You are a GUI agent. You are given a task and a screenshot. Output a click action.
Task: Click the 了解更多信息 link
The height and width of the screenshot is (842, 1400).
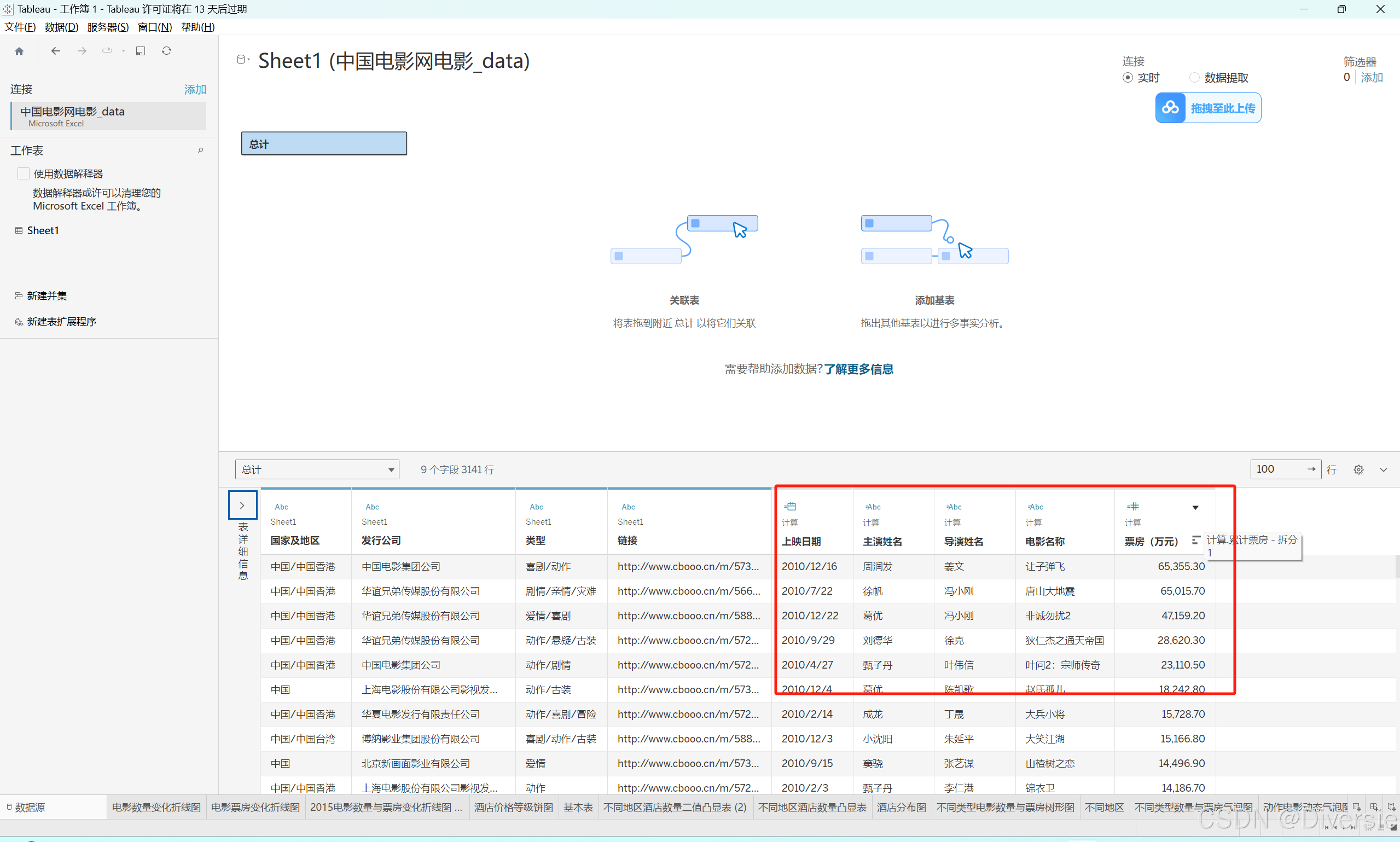tap(858, 369)
